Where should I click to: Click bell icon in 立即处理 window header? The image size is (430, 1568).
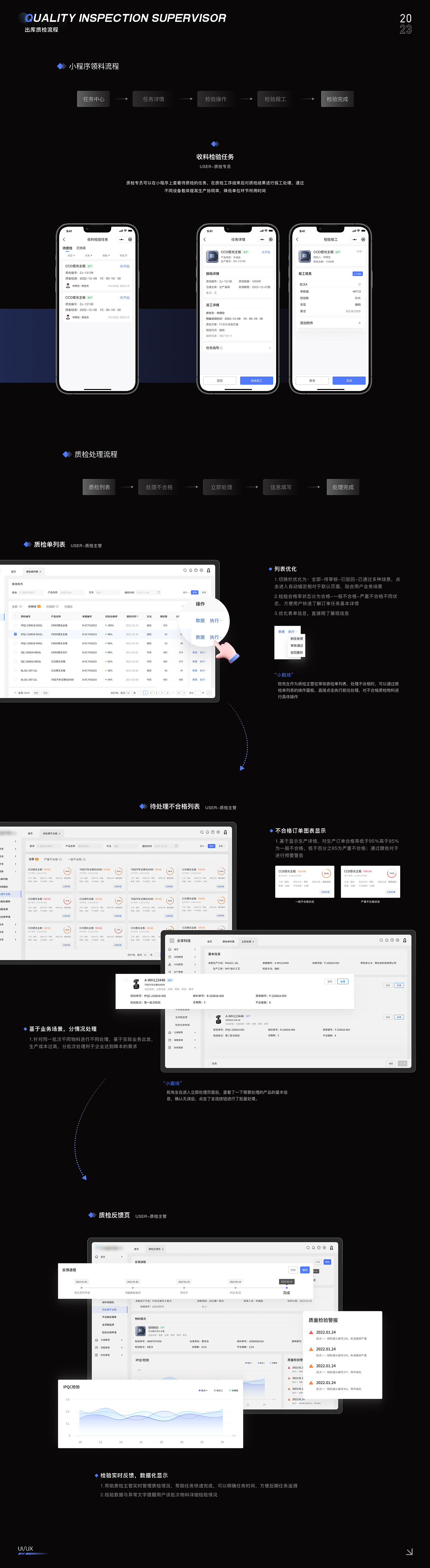(x=387, y=941)
